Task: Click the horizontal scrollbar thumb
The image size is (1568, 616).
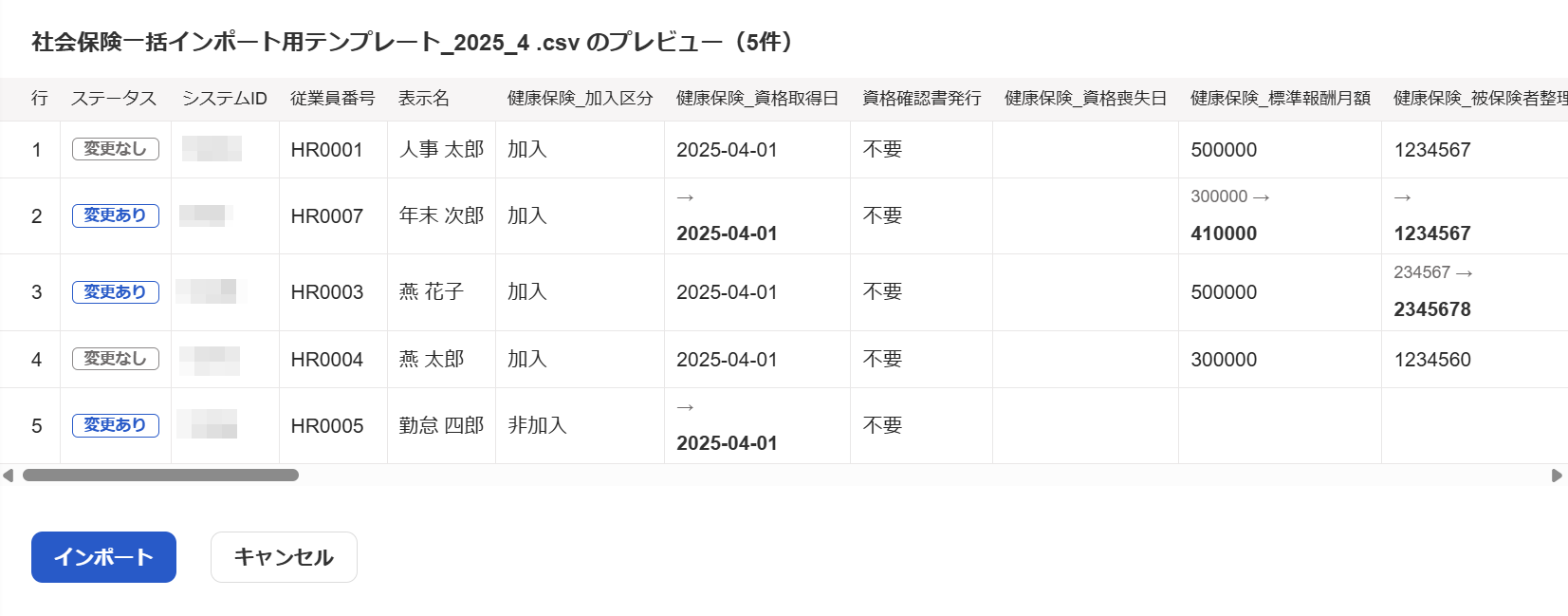Action: (x=160, y=476)
